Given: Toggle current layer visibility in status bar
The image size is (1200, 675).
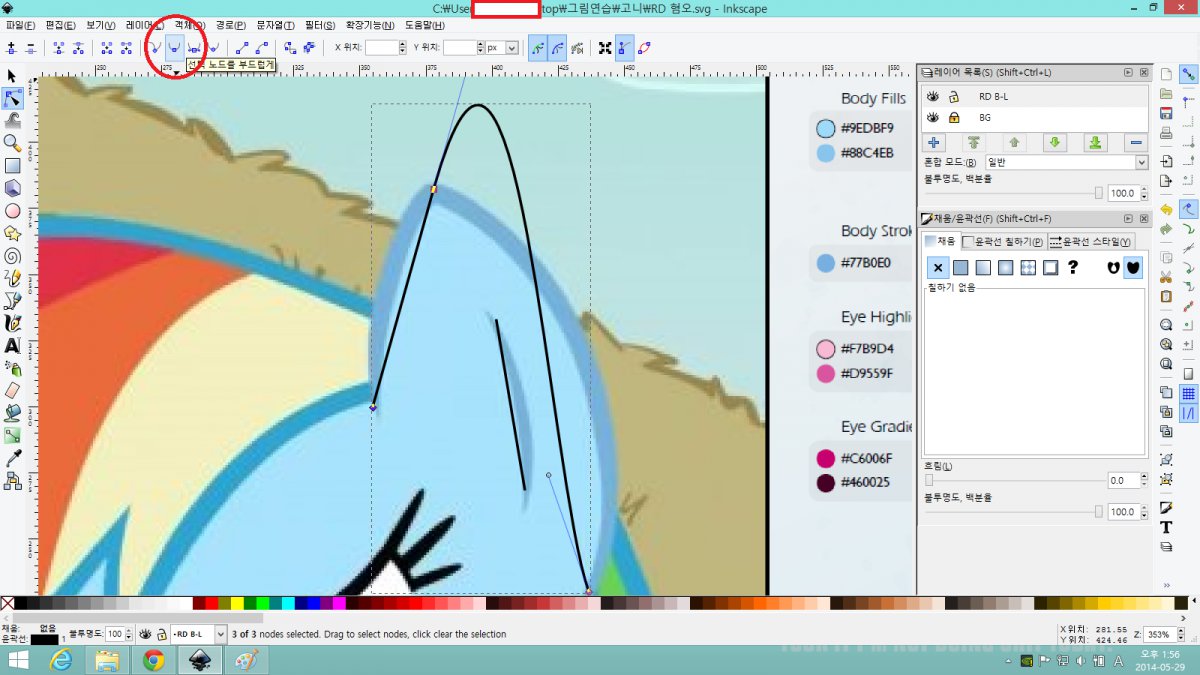Looking at the screenshot, I should point(145,634).
